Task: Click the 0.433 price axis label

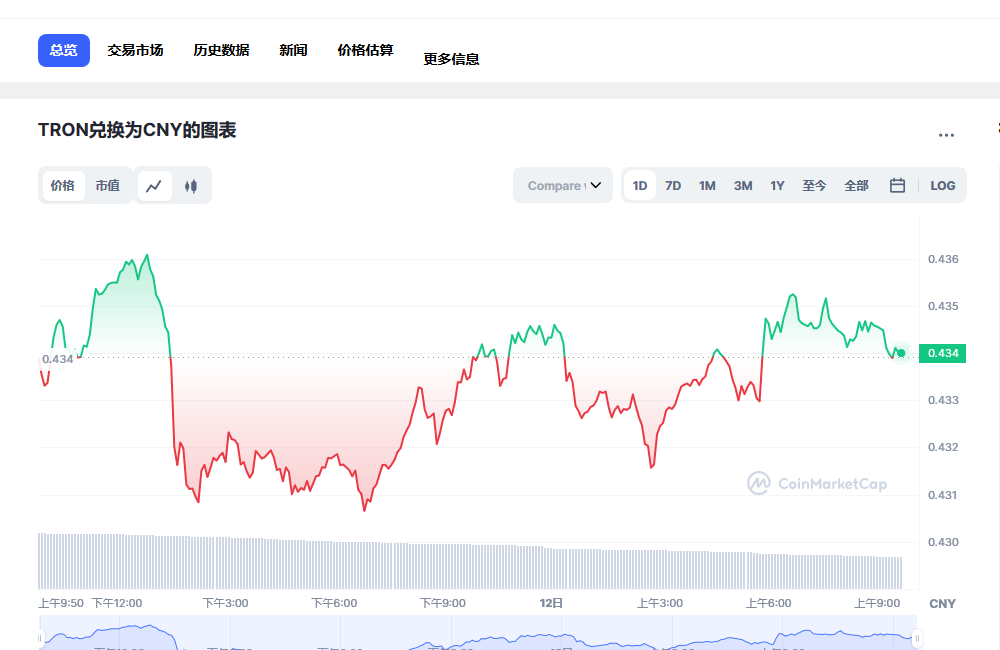Action: 943,401
